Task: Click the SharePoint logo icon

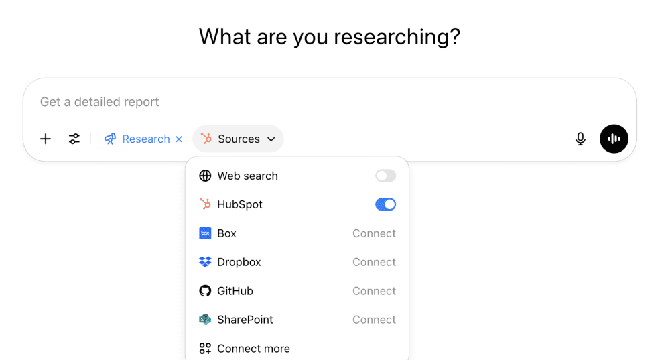Action: (205, 319)
